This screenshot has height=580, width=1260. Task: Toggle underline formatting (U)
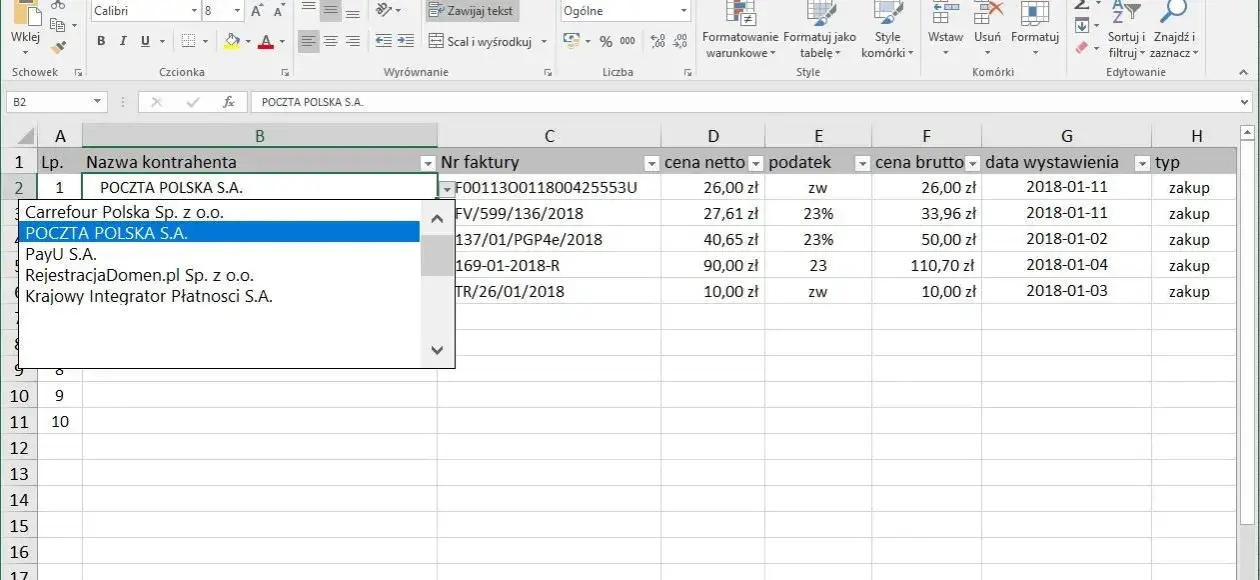[145, 42]
